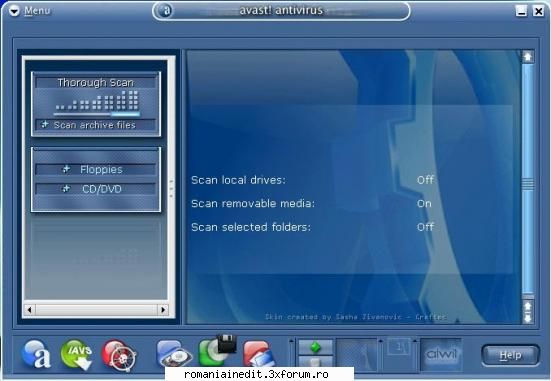Click left arrow of left panel scrollbar
This screenshot has width=551, height=381.
(x=30, y=310)
